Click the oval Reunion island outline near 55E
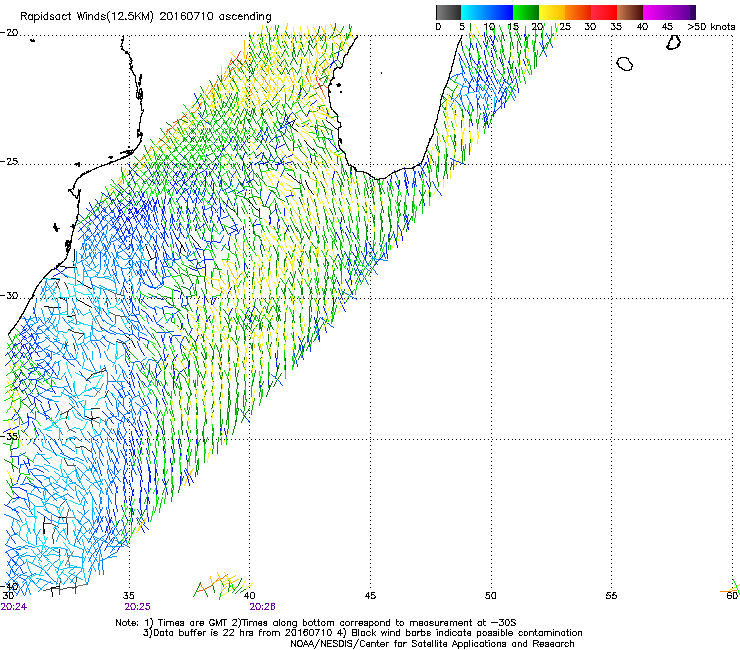This screenshot has width=740, height=650. (x=625, y=64)
